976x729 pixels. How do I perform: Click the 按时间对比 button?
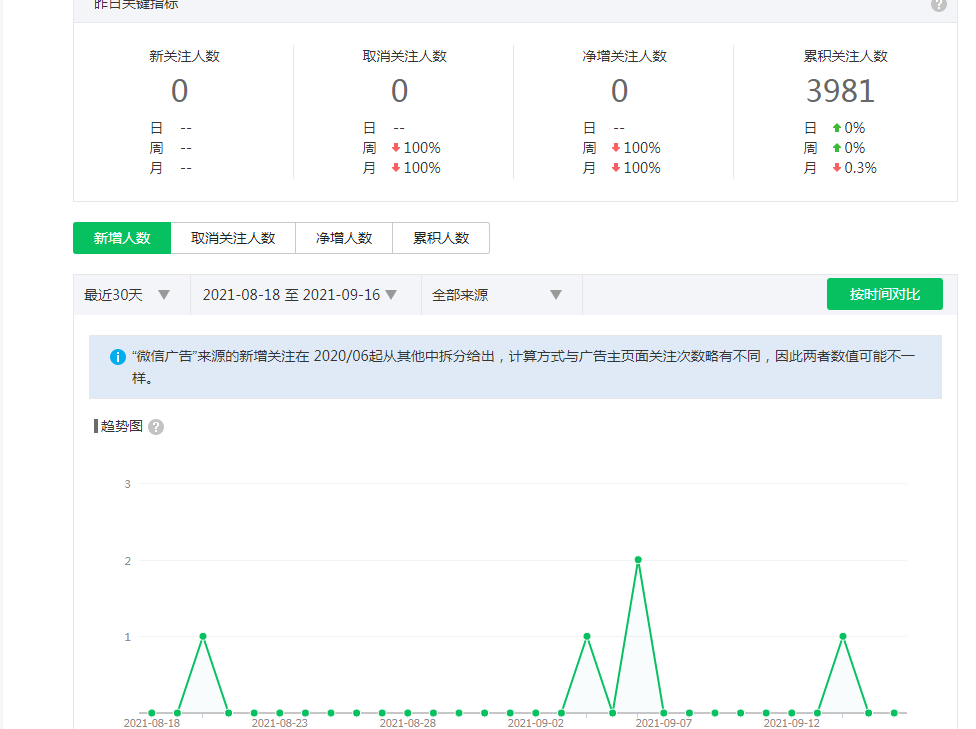coord(884,294)
